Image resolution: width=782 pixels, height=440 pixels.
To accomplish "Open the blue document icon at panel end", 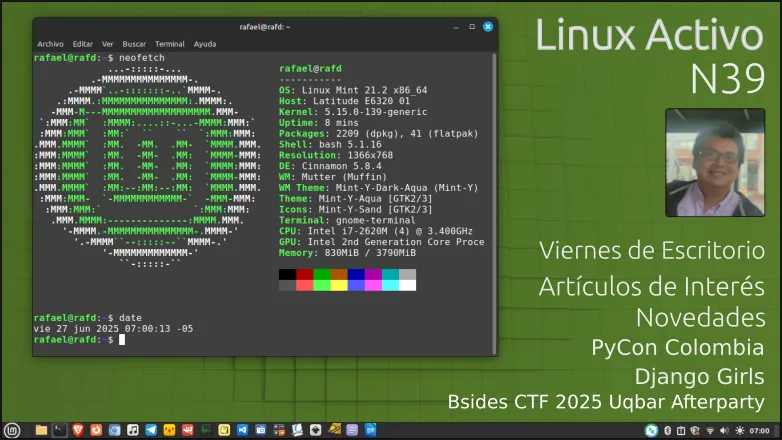I will tap(371, 430).
